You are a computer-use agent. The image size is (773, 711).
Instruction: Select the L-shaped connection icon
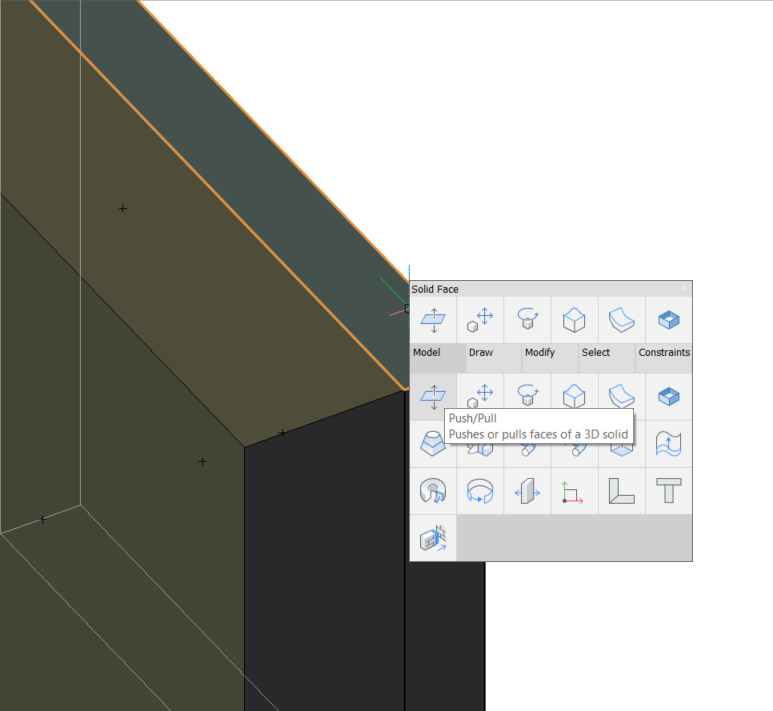621,491
